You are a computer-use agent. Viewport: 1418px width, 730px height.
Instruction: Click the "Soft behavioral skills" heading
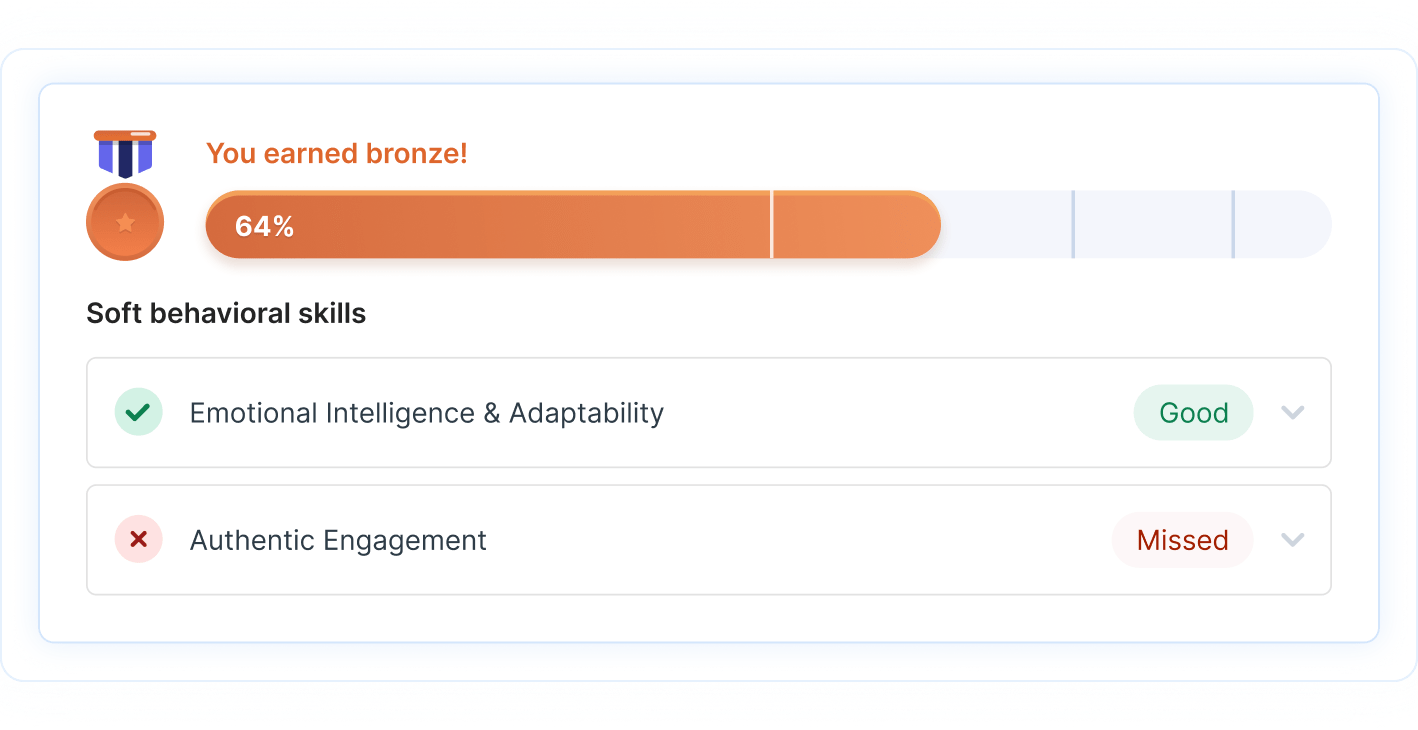tap(226, 313)
